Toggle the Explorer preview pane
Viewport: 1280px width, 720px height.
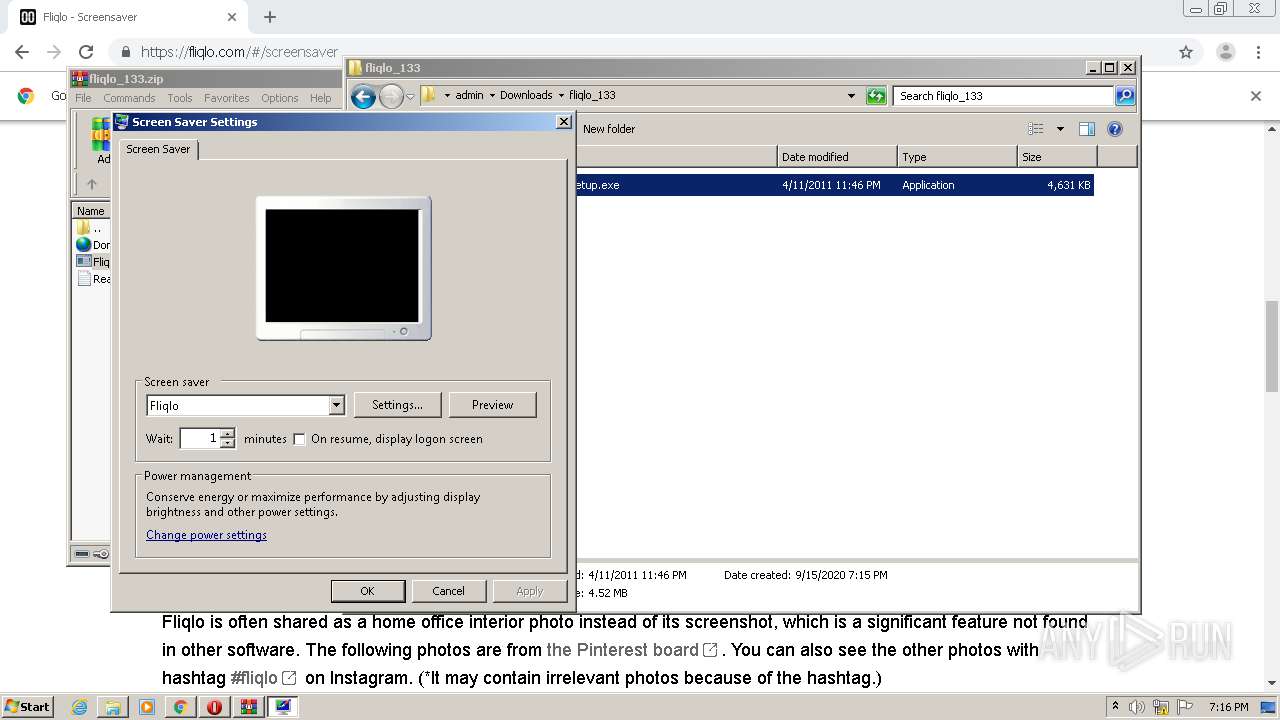(x=1087, y=129)
